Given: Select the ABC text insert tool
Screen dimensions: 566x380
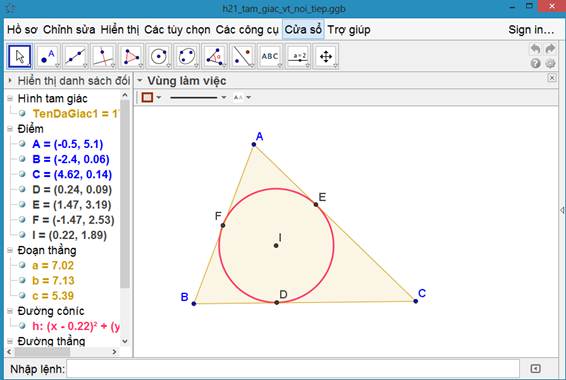Looking at the screenshot, I should point(270,56).
